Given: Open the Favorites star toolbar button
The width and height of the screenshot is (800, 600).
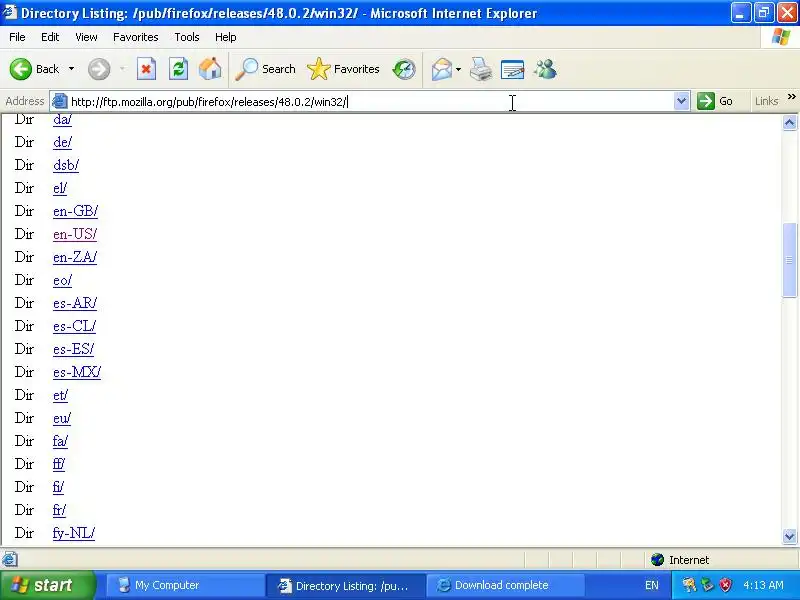Looking at the screenshot, I should pyautogui.click(x=343, y=69).
